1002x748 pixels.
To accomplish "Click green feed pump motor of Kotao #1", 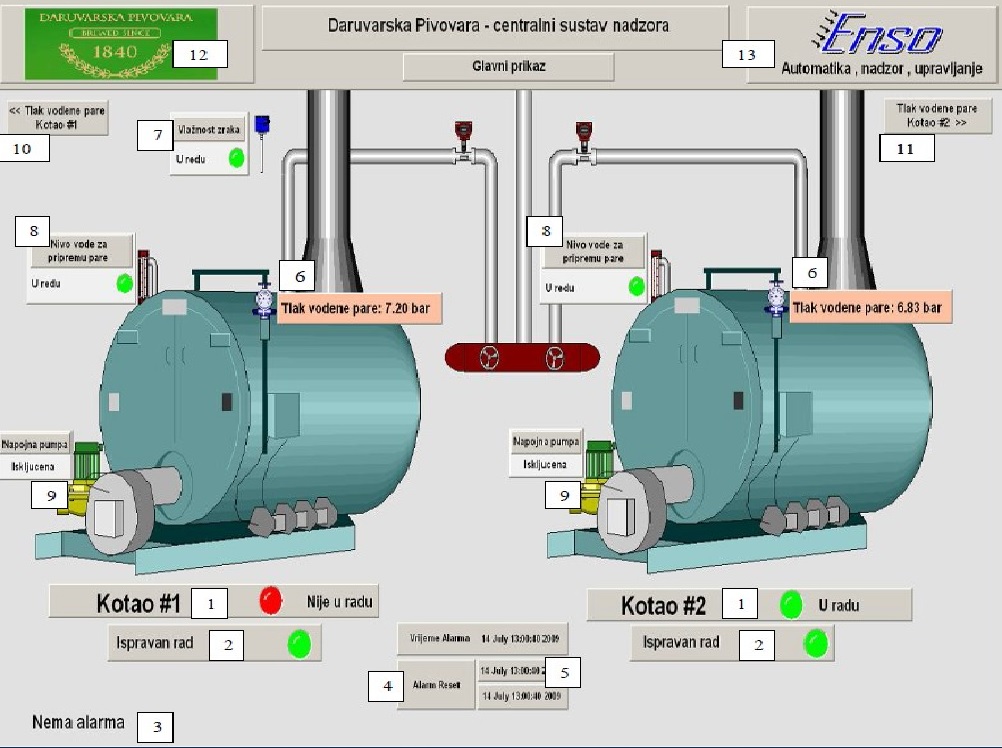I will tap(87, 463).
